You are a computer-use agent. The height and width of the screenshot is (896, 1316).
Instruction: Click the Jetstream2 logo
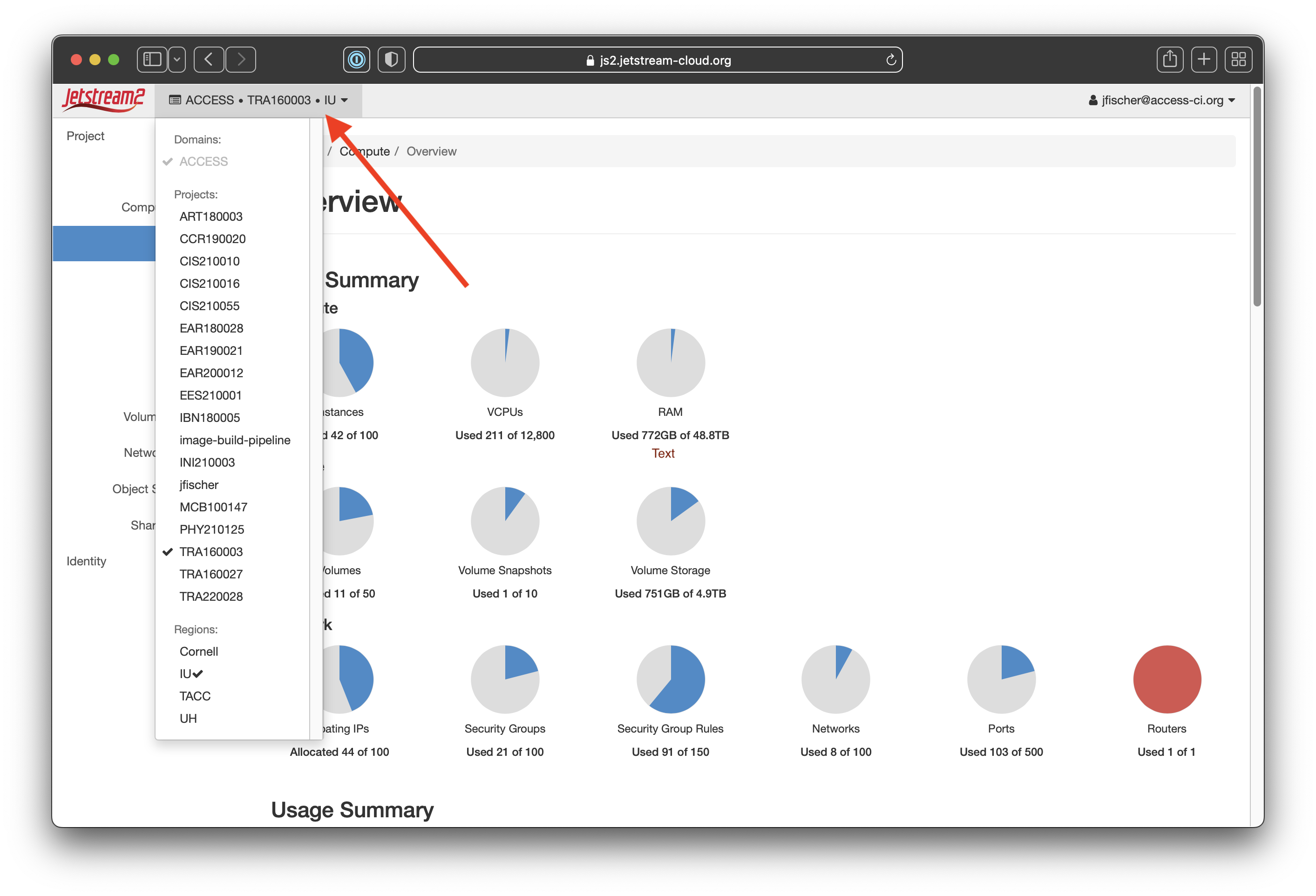click(x=103, y=100)
